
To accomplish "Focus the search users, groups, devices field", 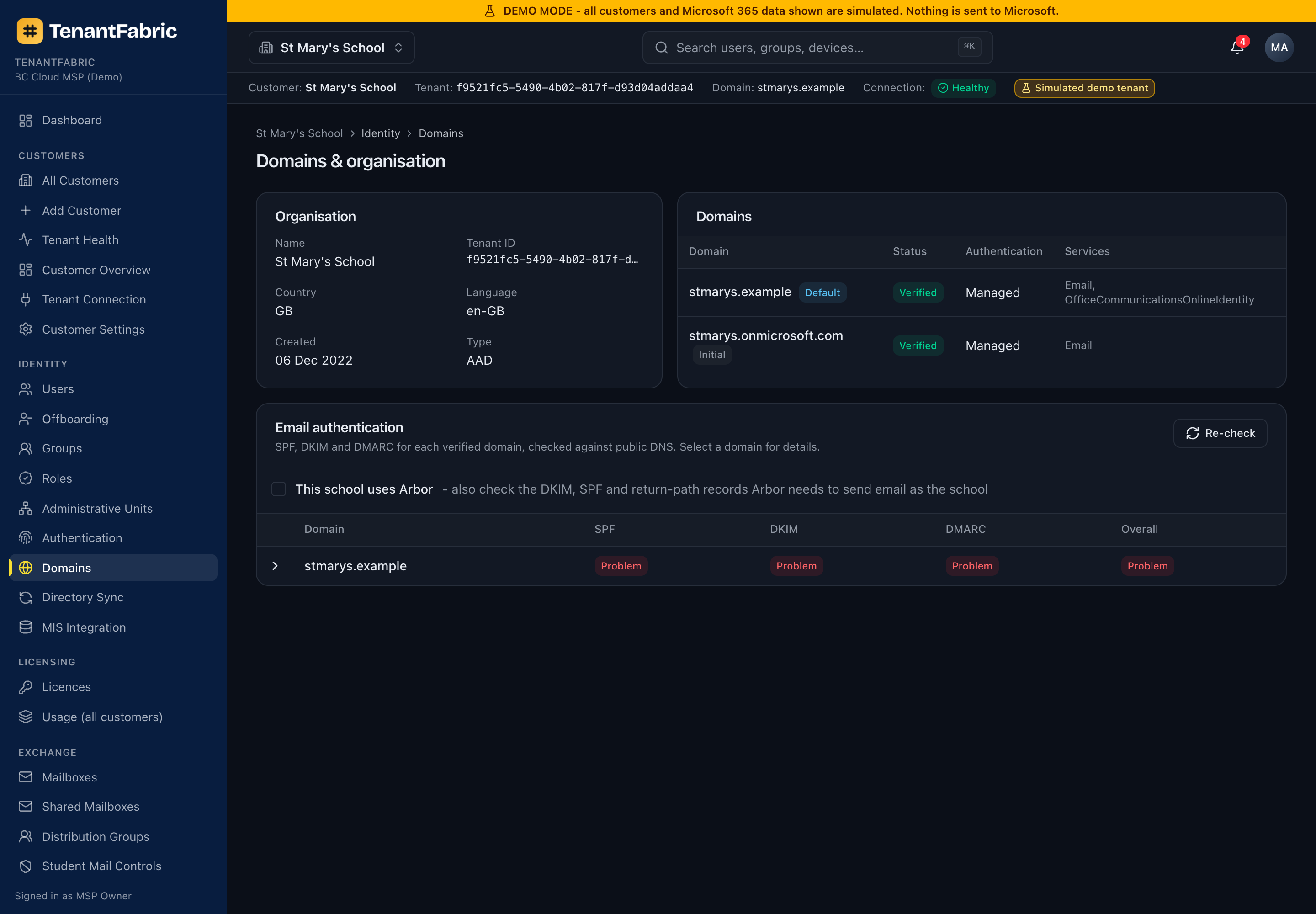I will coord(818,48).
